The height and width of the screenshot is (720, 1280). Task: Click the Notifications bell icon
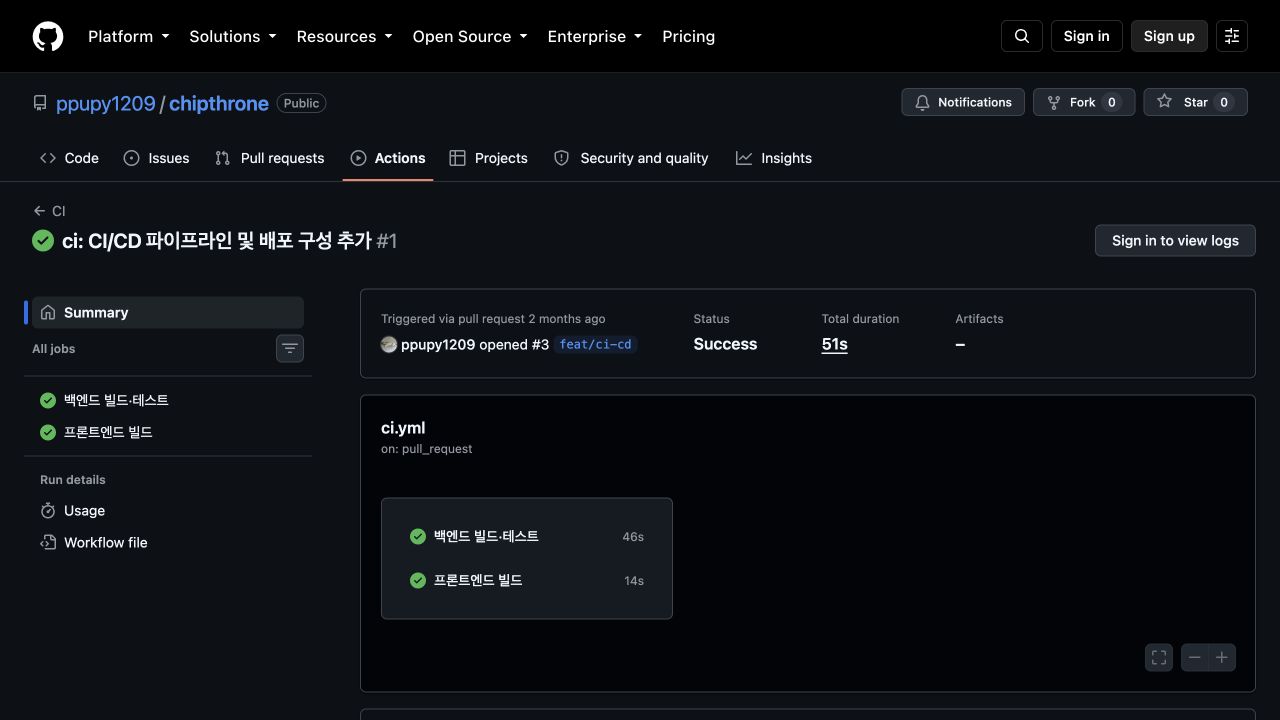(x=922, y=102)
